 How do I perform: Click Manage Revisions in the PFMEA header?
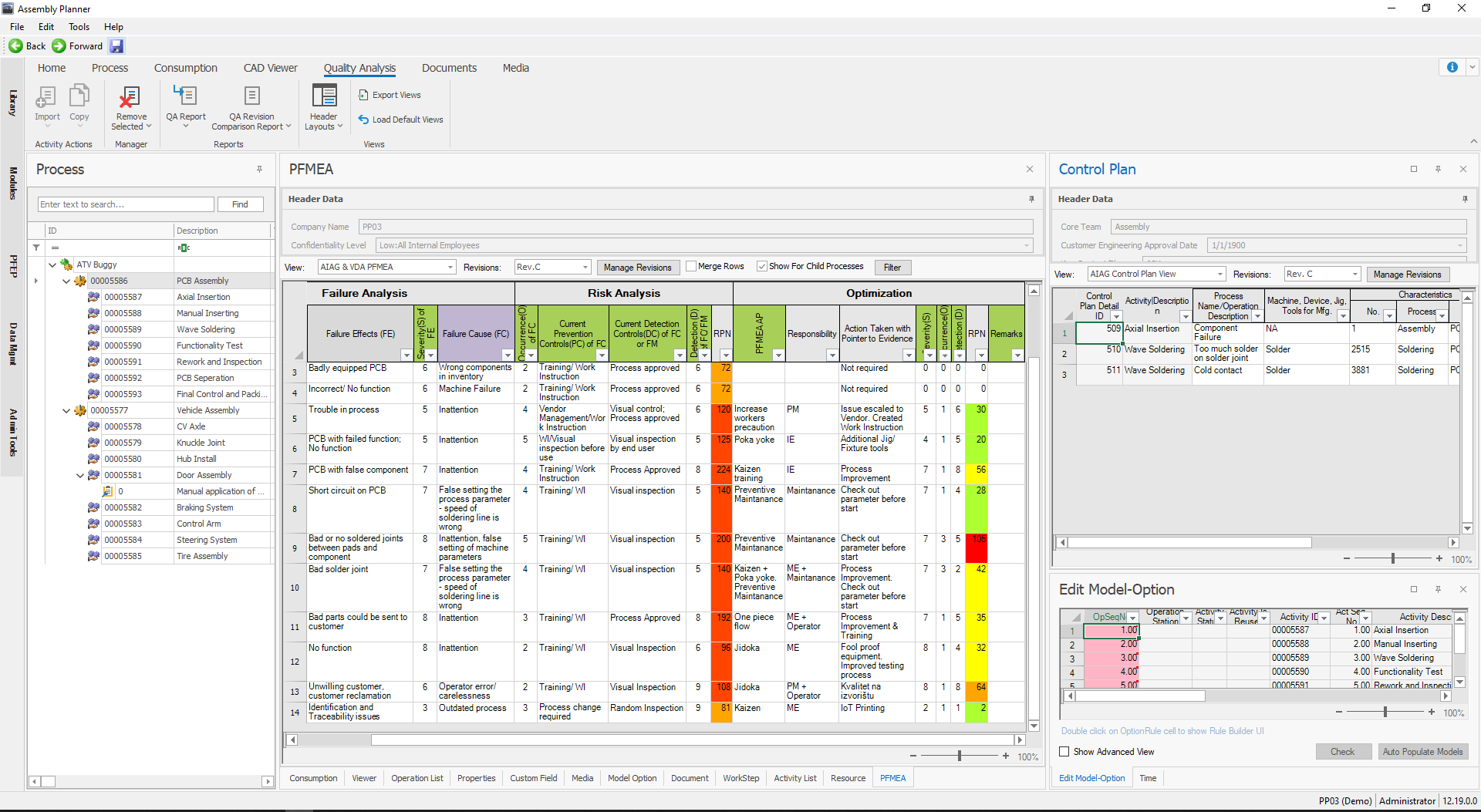(638, 267)
